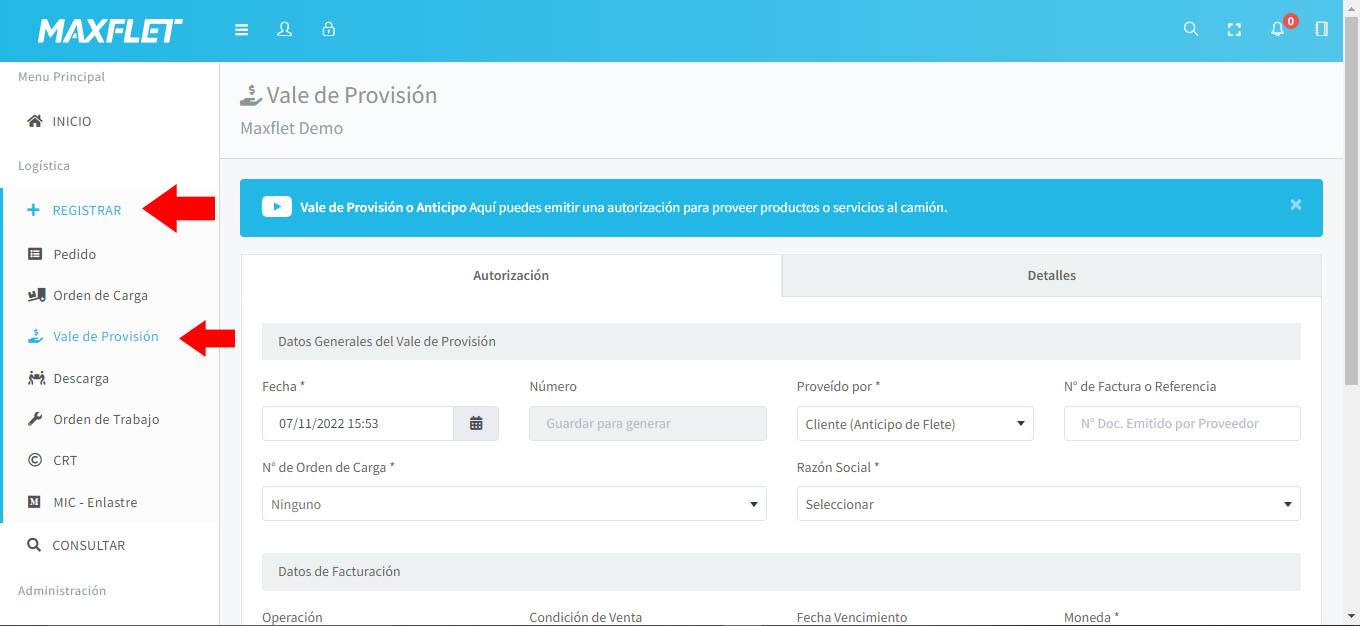Open the search magnifier icon

[x=1190, y=30]
